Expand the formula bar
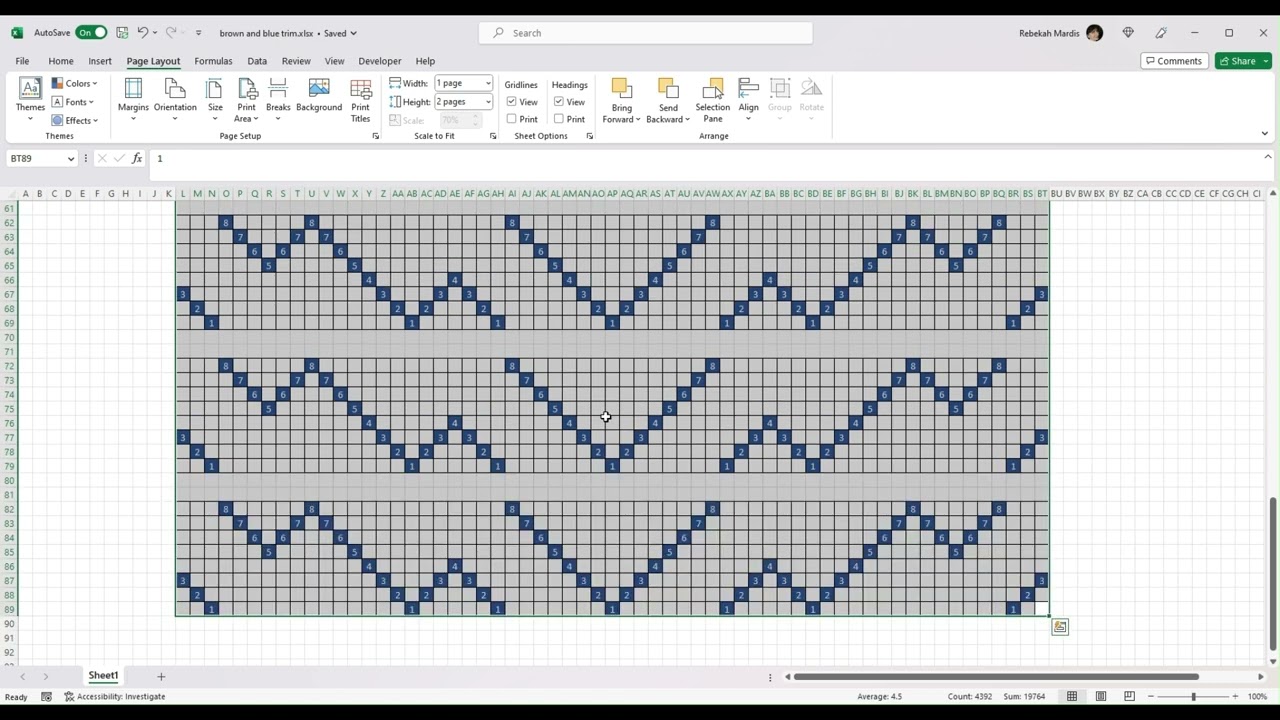 tap(1267, 158)
